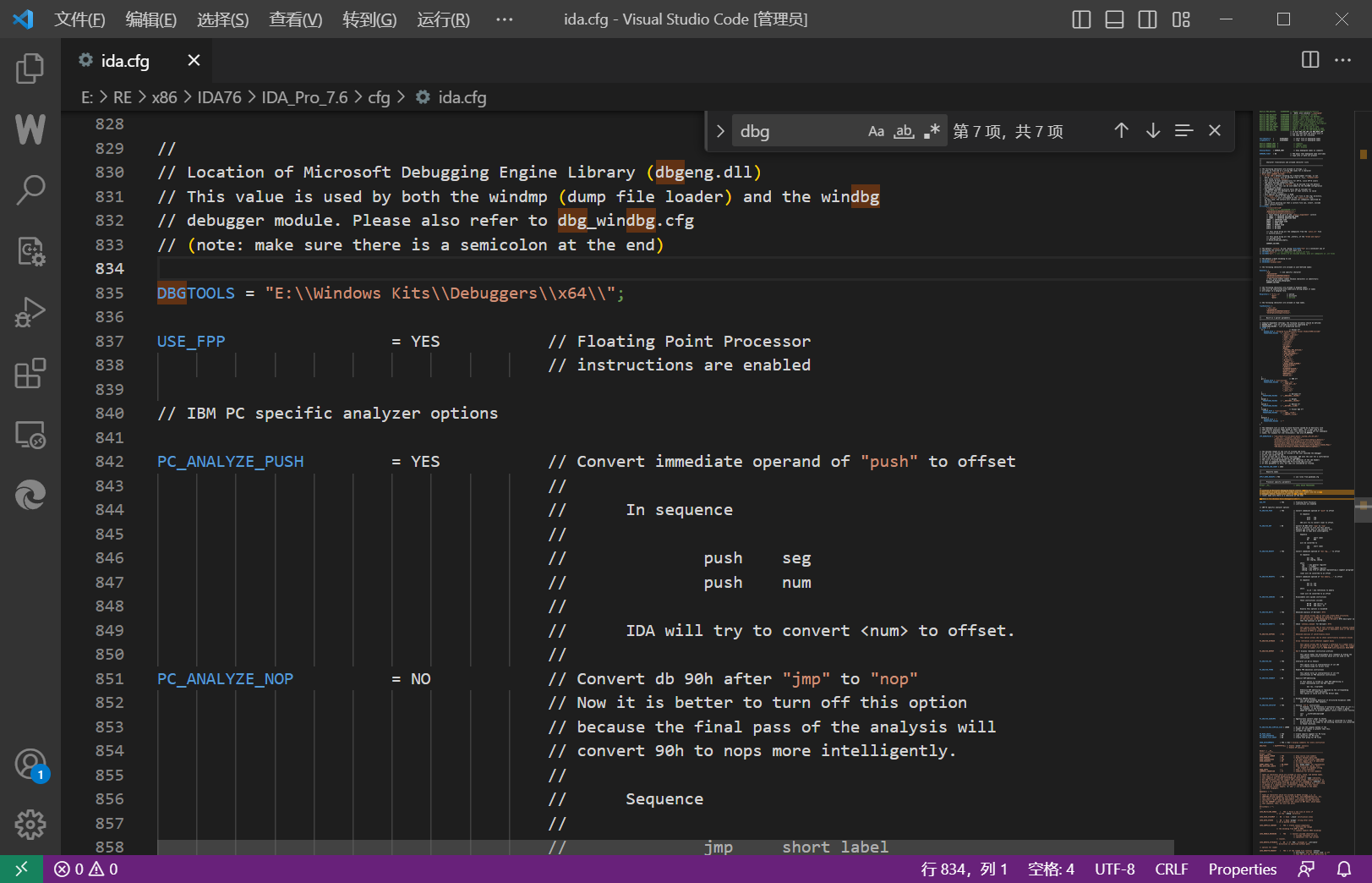The width and height of the screenshot is (1372, 883).
Task: Expand the replace field in find widget
Action: coord(720,131)
